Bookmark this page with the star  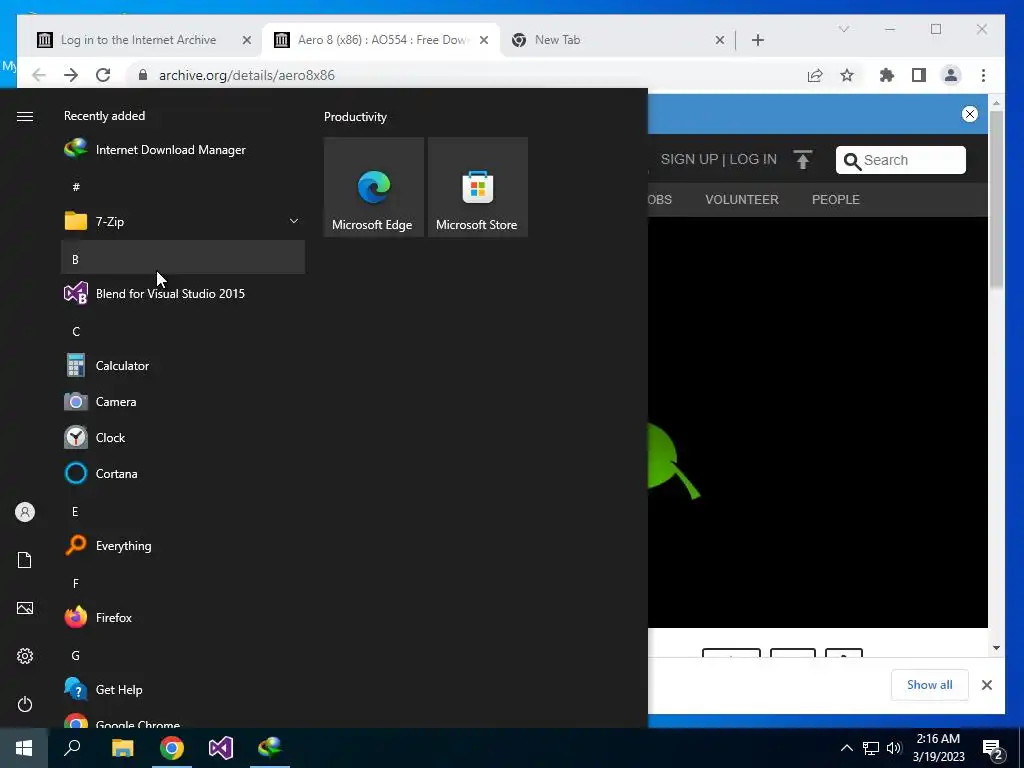click(x=847, y=75)
